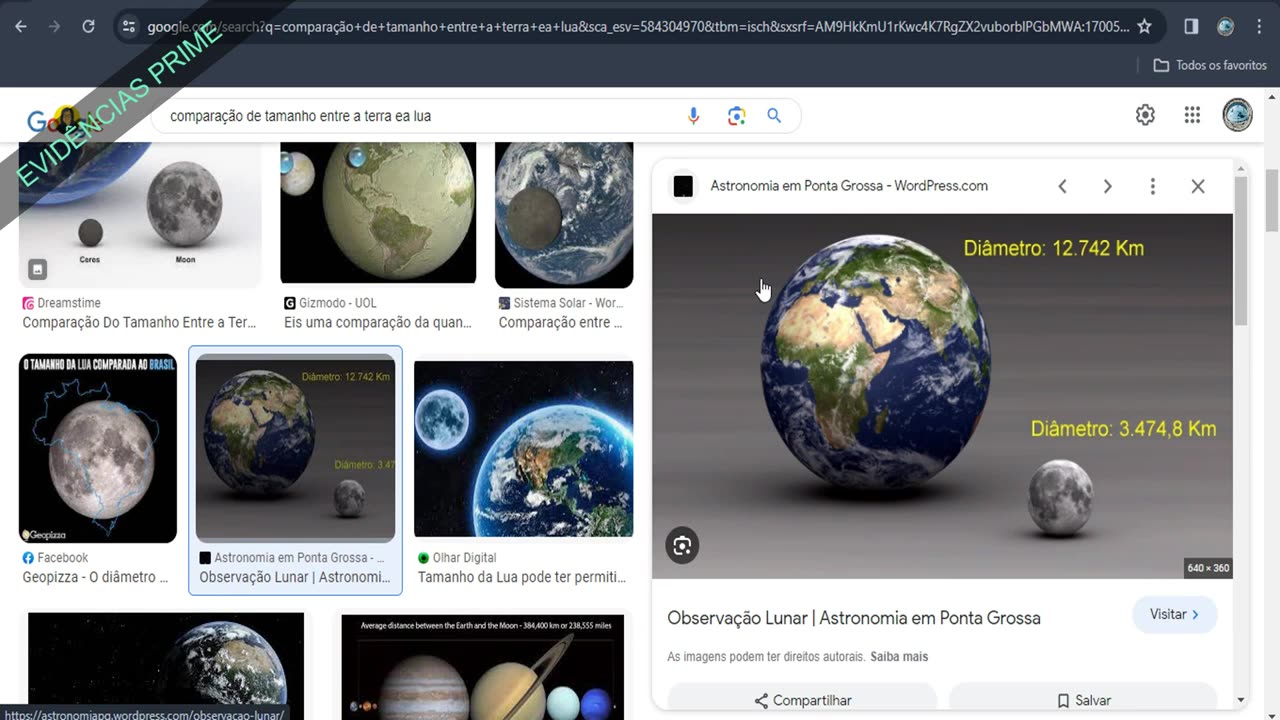
Task: Click Compartilhar button
Action: pos(802,700)
